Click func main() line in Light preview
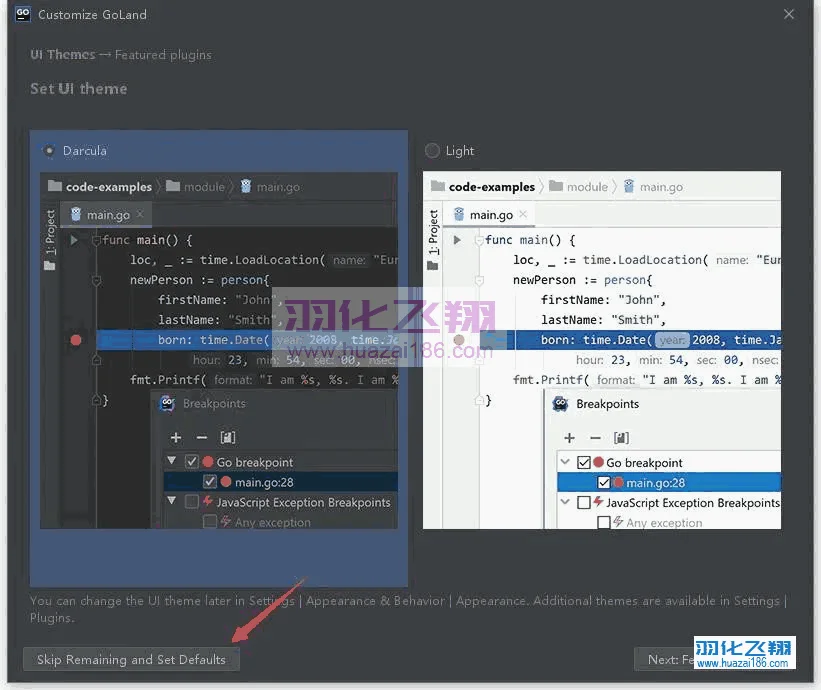Image resolution: width=821 pixels, height=690 pixels. [x=530, y=240]
